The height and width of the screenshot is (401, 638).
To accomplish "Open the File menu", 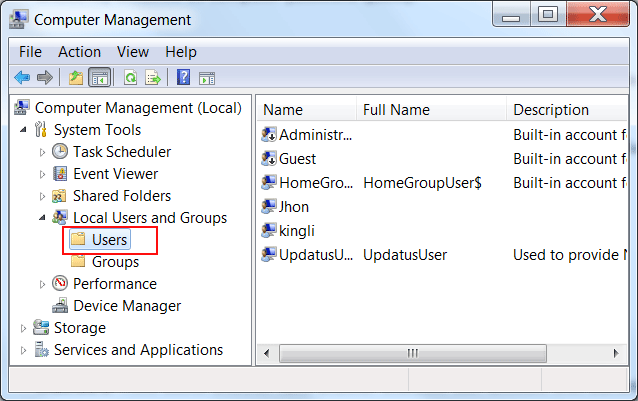I will [x=30, y=52].
